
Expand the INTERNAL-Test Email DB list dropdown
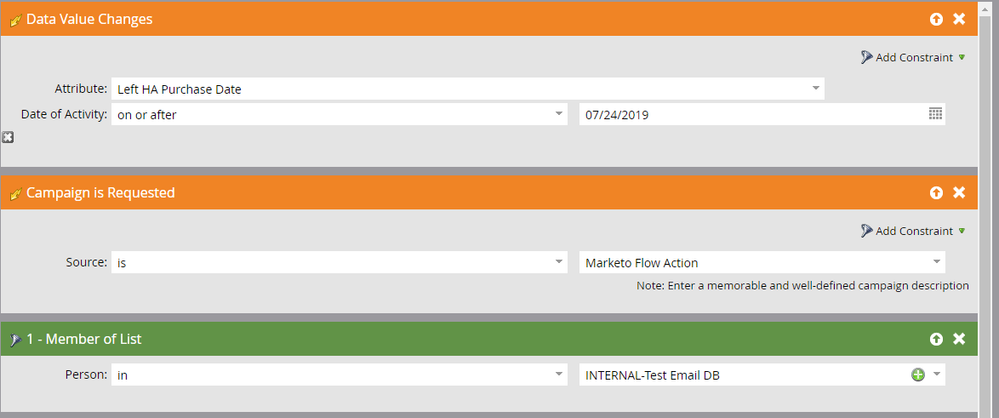937,375
